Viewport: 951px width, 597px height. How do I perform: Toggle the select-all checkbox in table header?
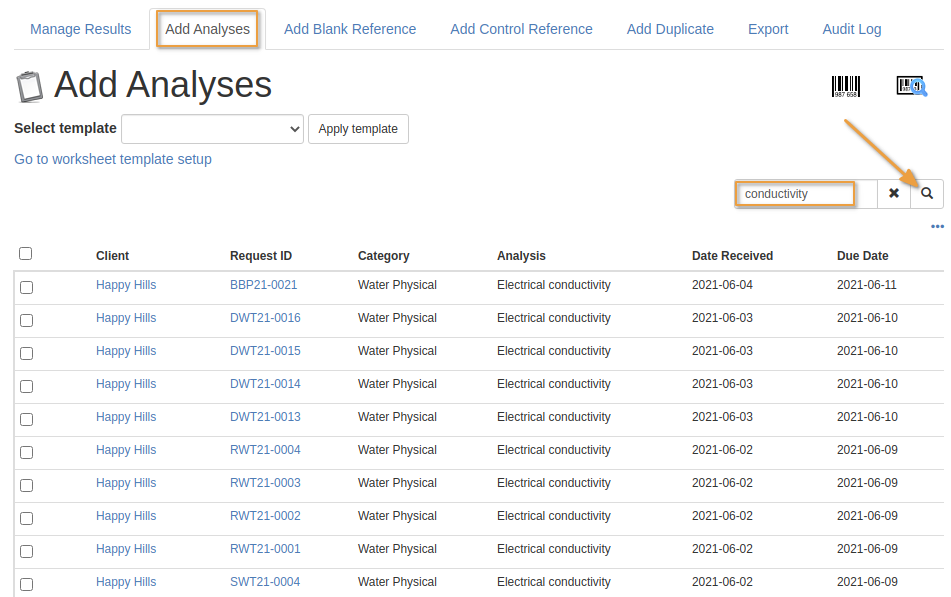[25, 253]
